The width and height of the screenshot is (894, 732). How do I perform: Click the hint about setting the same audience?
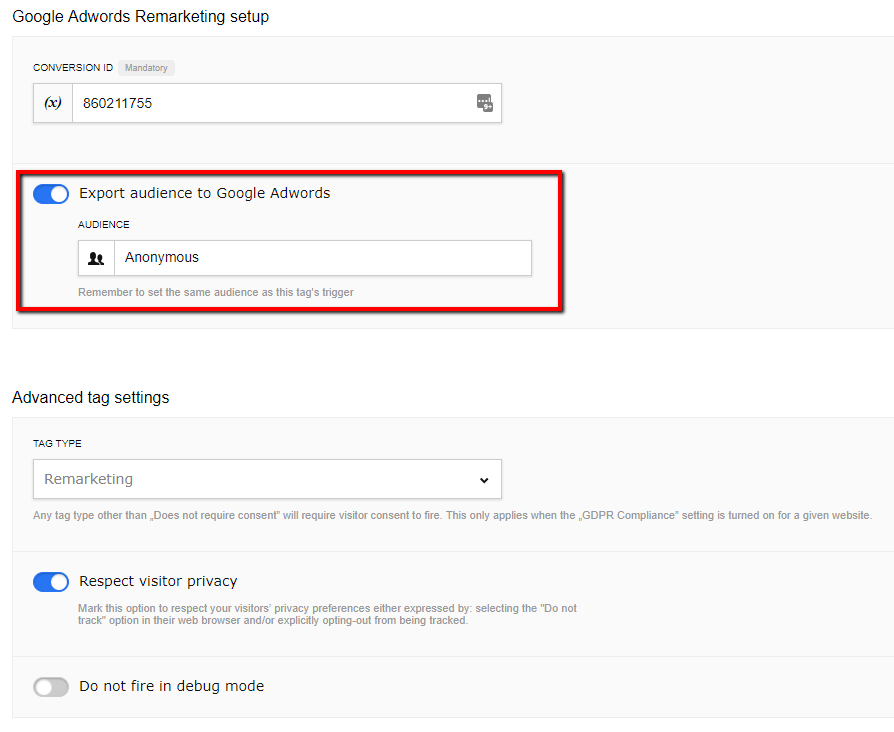click(215, 293)
